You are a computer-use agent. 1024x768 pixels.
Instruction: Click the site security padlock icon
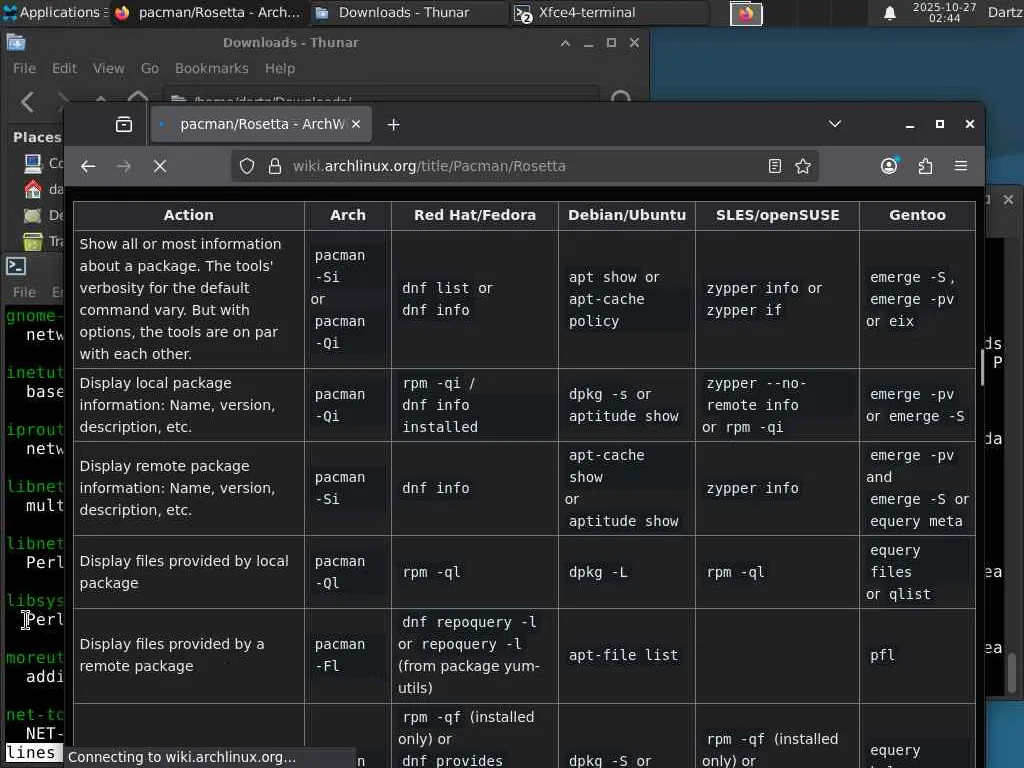275,167
